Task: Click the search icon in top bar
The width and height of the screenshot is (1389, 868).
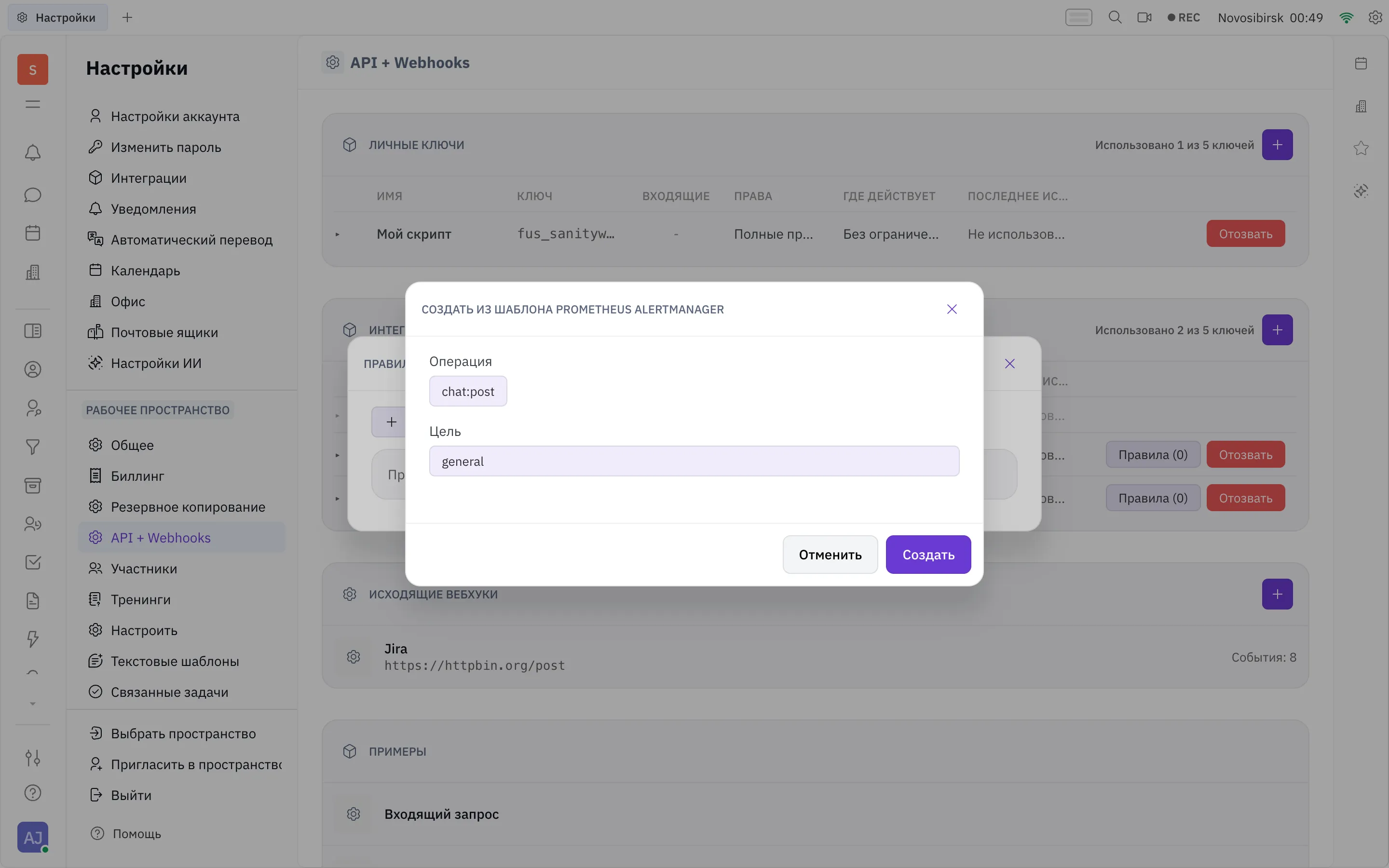Action: 1115,17
